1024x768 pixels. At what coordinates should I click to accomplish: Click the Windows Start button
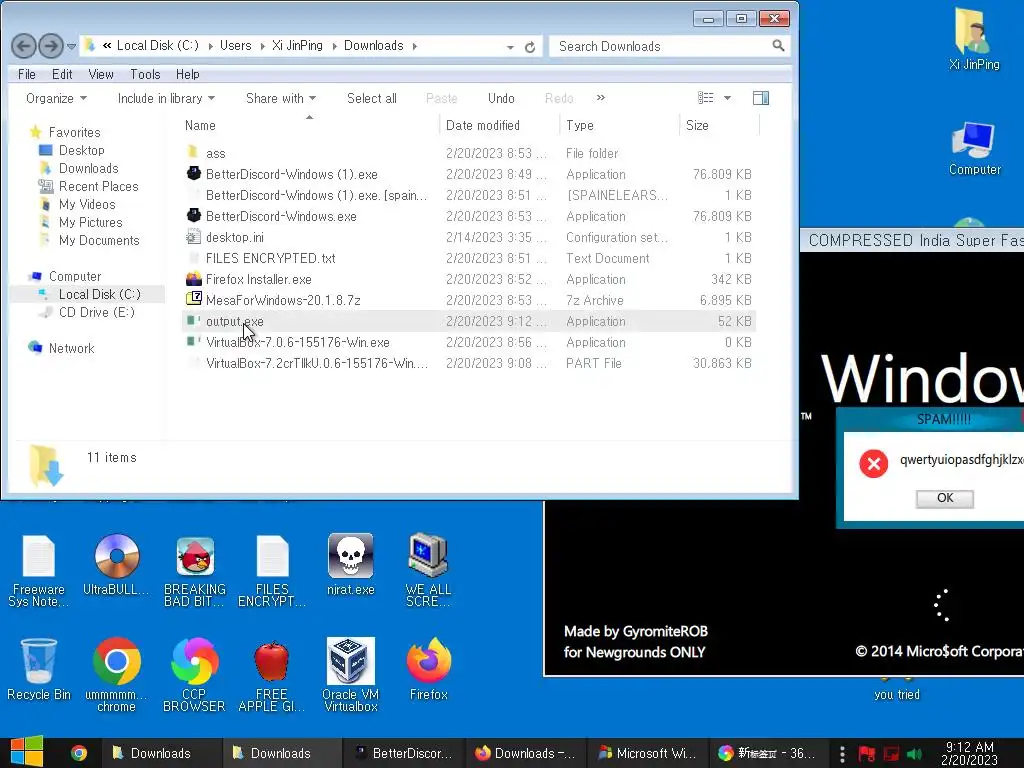pos(27,752)
